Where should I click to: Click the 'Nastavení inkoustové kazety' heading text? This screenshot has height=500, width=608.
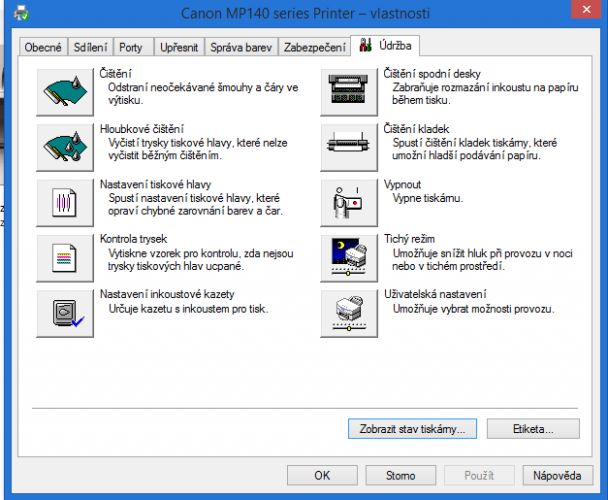(x=167, y=294)
